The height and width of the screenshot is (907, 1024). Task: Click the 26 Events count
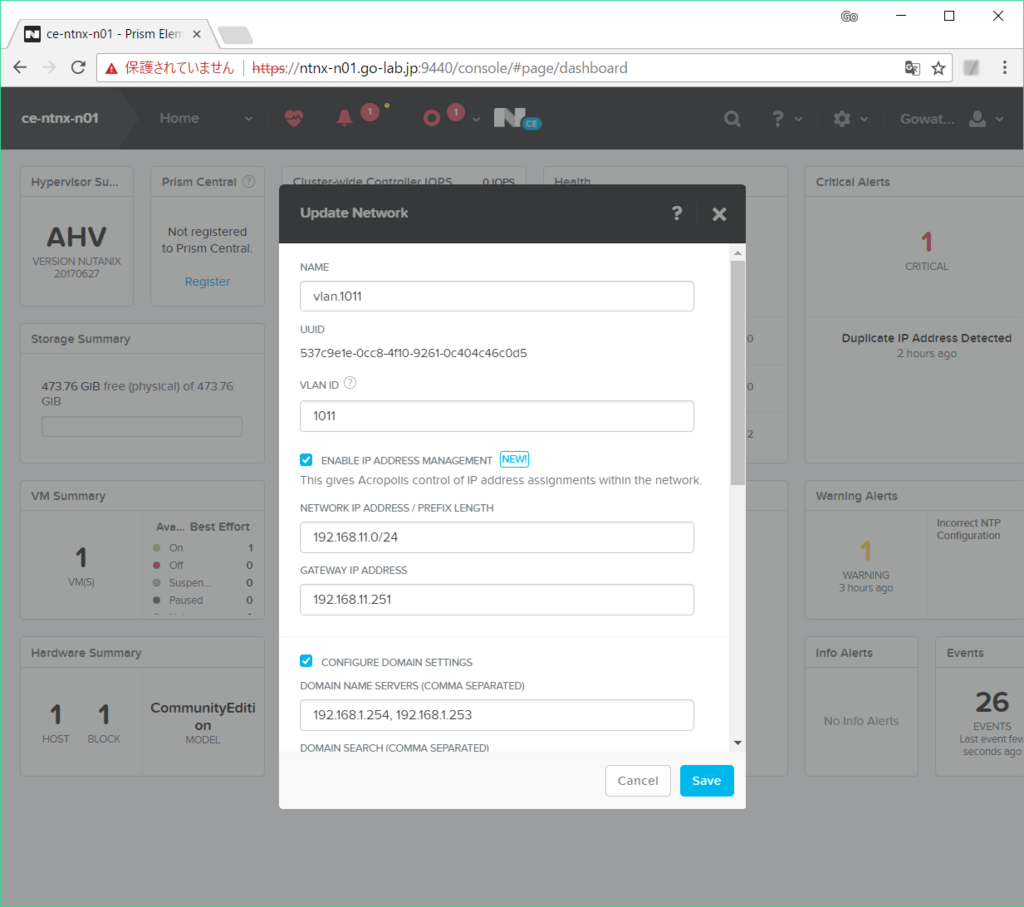click(x=992, y=702)
